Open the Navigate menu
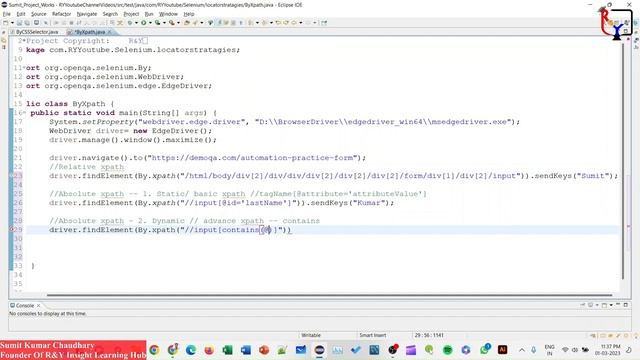The width and height of the screenshot is (640, 360). [87, 14]
